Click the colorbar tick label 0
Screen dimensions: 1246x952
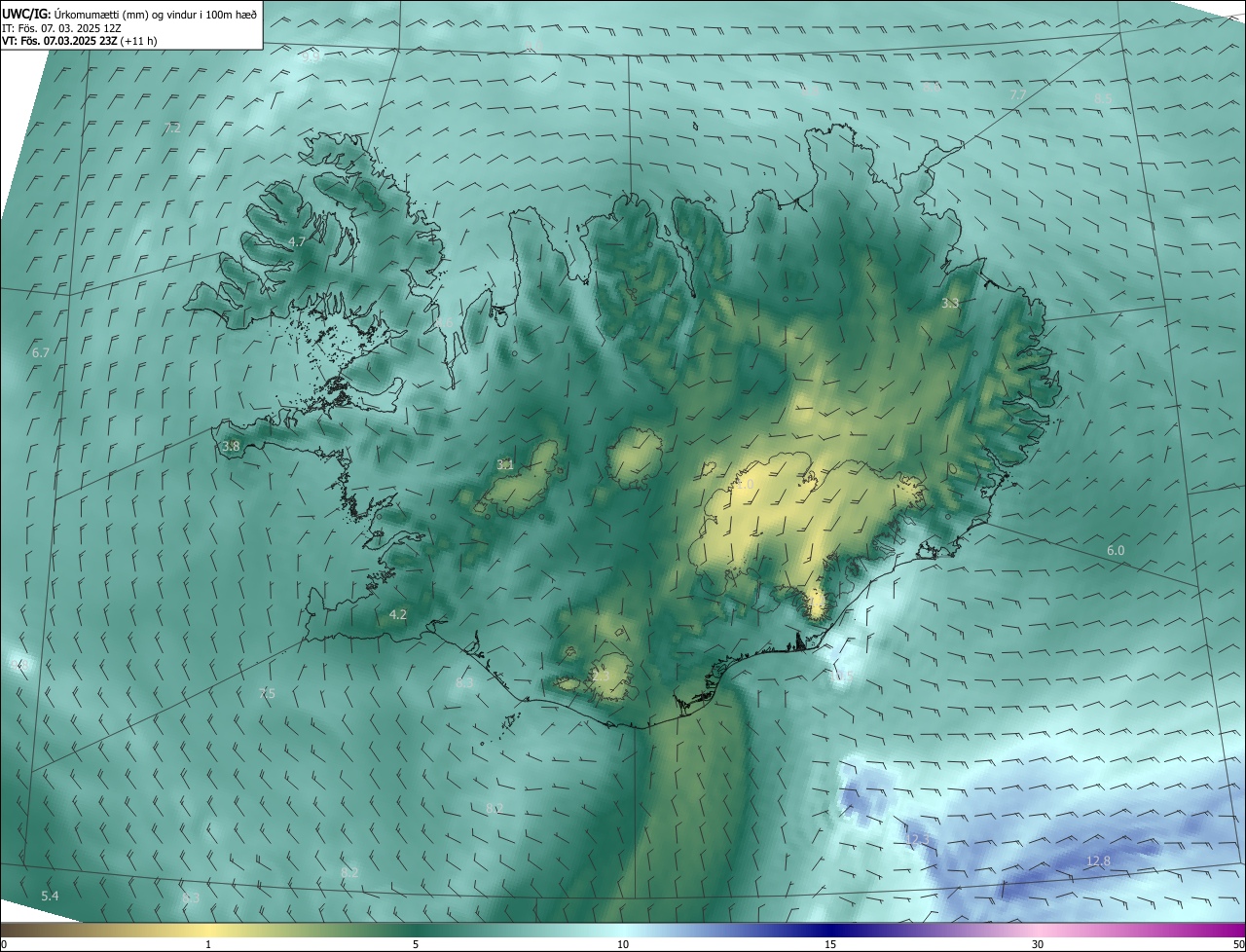pyautogui.click(x=4, y=944)
